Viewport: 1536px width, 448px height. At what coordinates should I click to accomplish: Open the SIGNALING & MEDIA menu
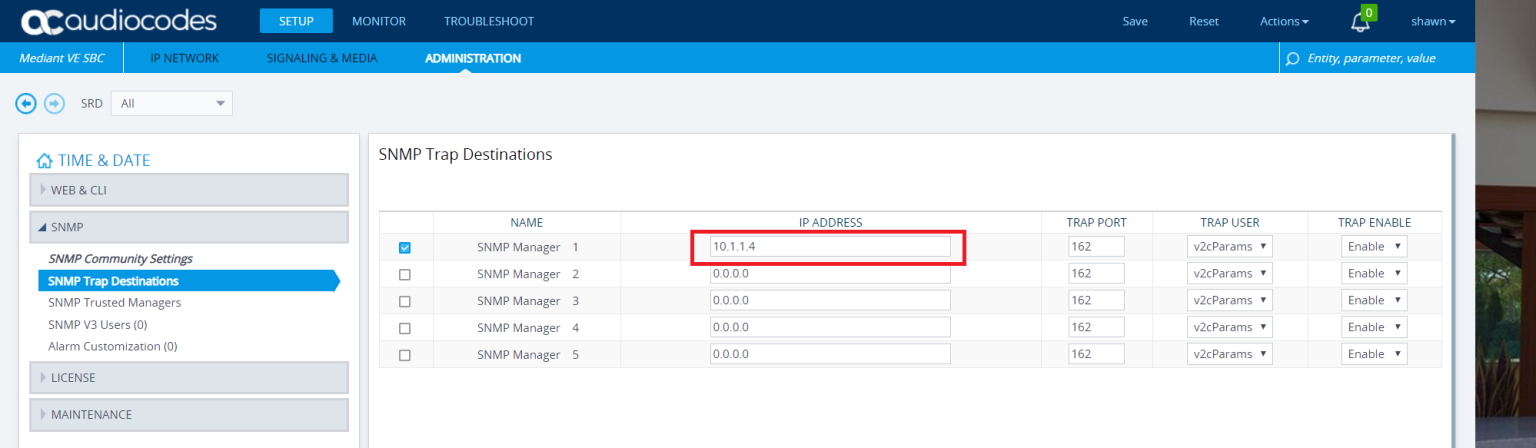(x=322, y=58)
